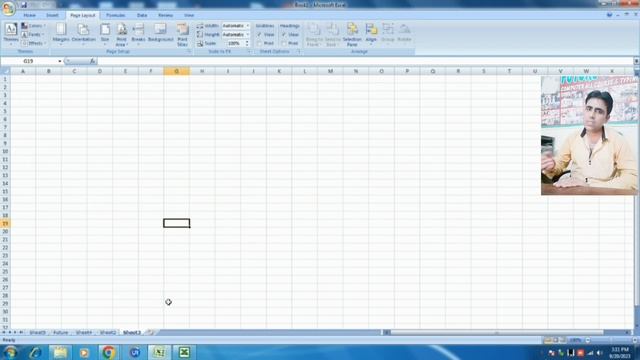The height and width of the screenshot is (360, 640).
Task: Select the Future worksheet tab
Action: click(x=60, y=333)
